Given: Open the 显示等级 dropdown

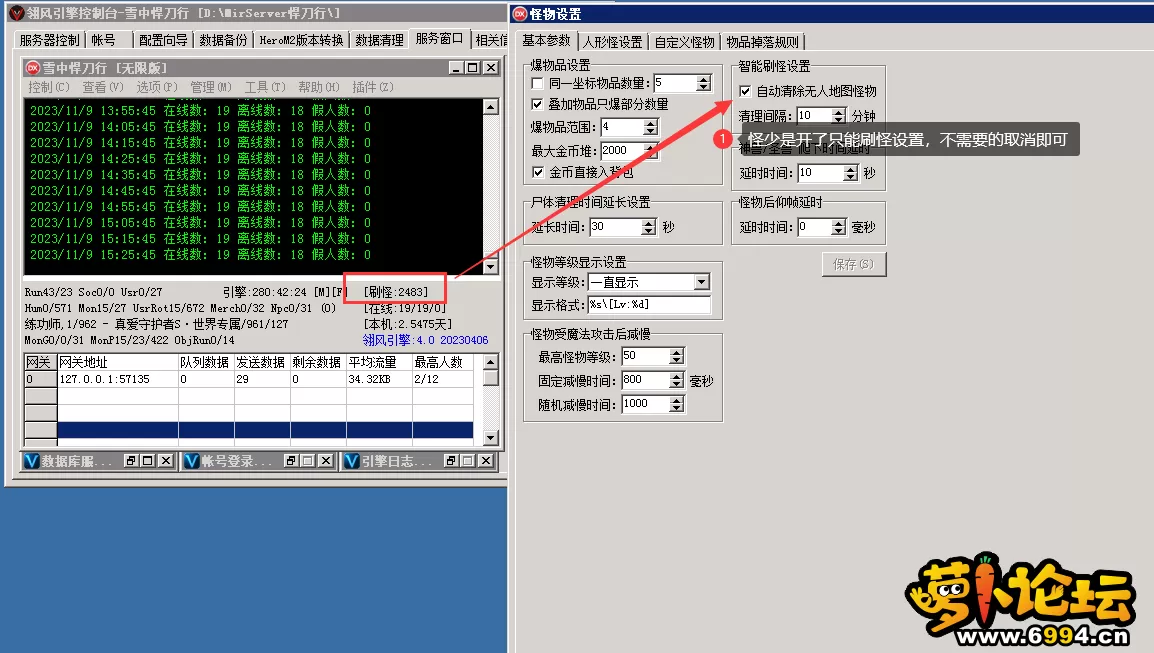Looking at the screenshot, I should pos(701,282).
